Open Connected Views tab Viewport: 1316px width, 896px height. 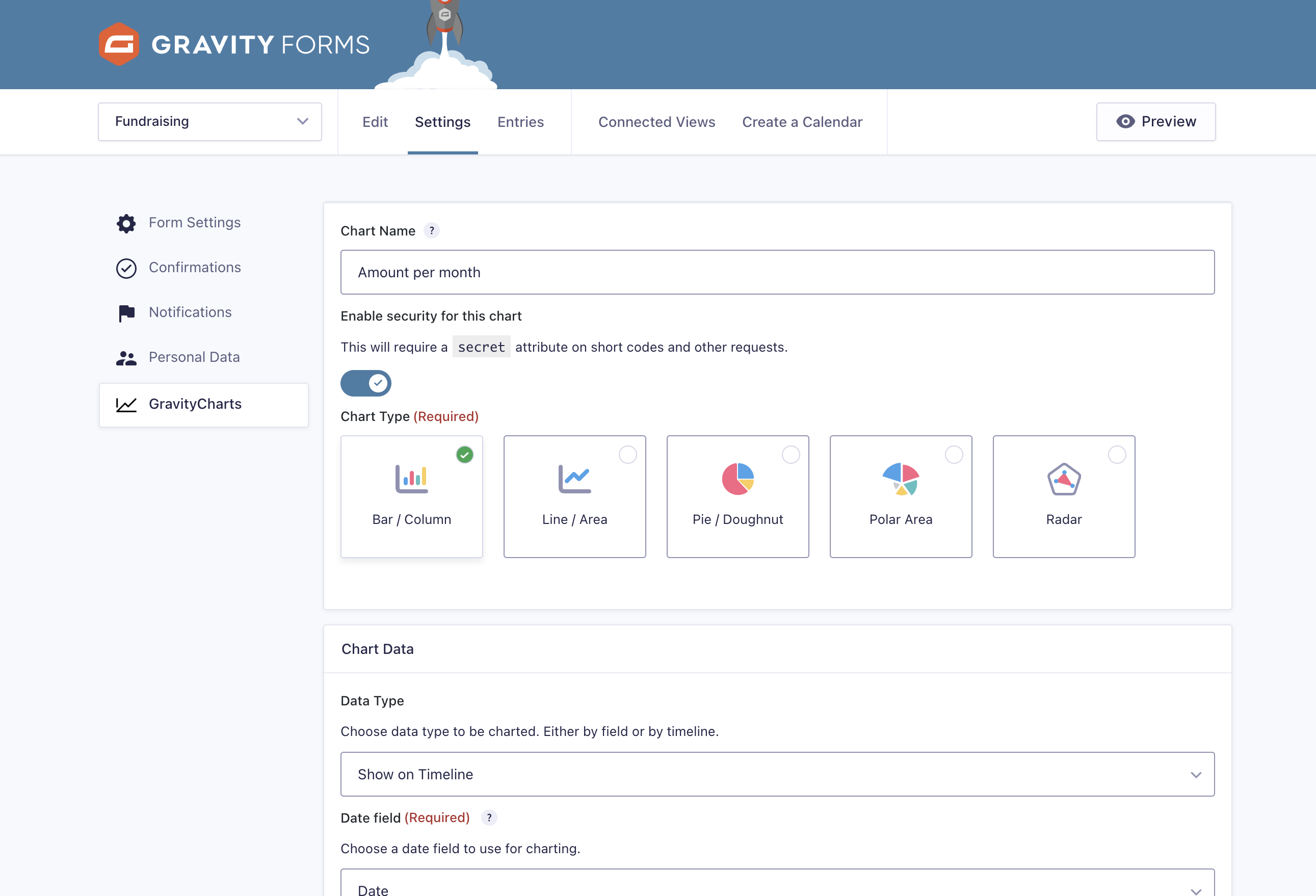point(656,122)
